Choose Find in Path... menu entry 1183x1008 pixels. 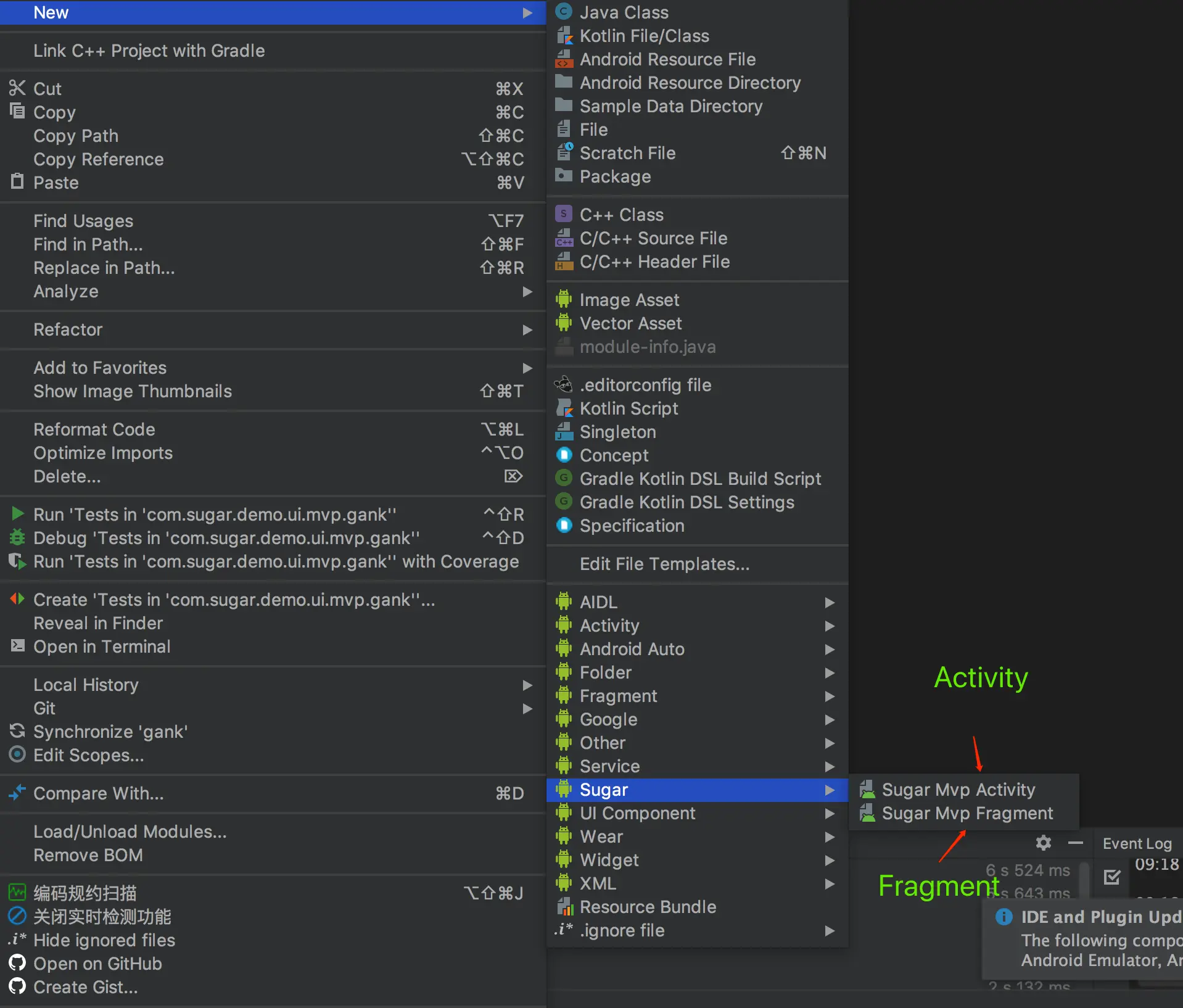click(x=273, y=244)
